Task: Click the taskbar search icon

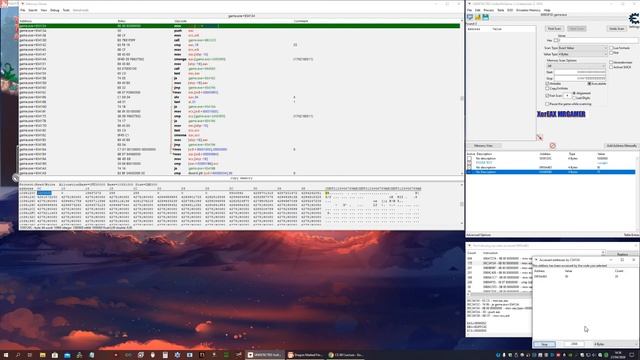Action: pos(18,355)
